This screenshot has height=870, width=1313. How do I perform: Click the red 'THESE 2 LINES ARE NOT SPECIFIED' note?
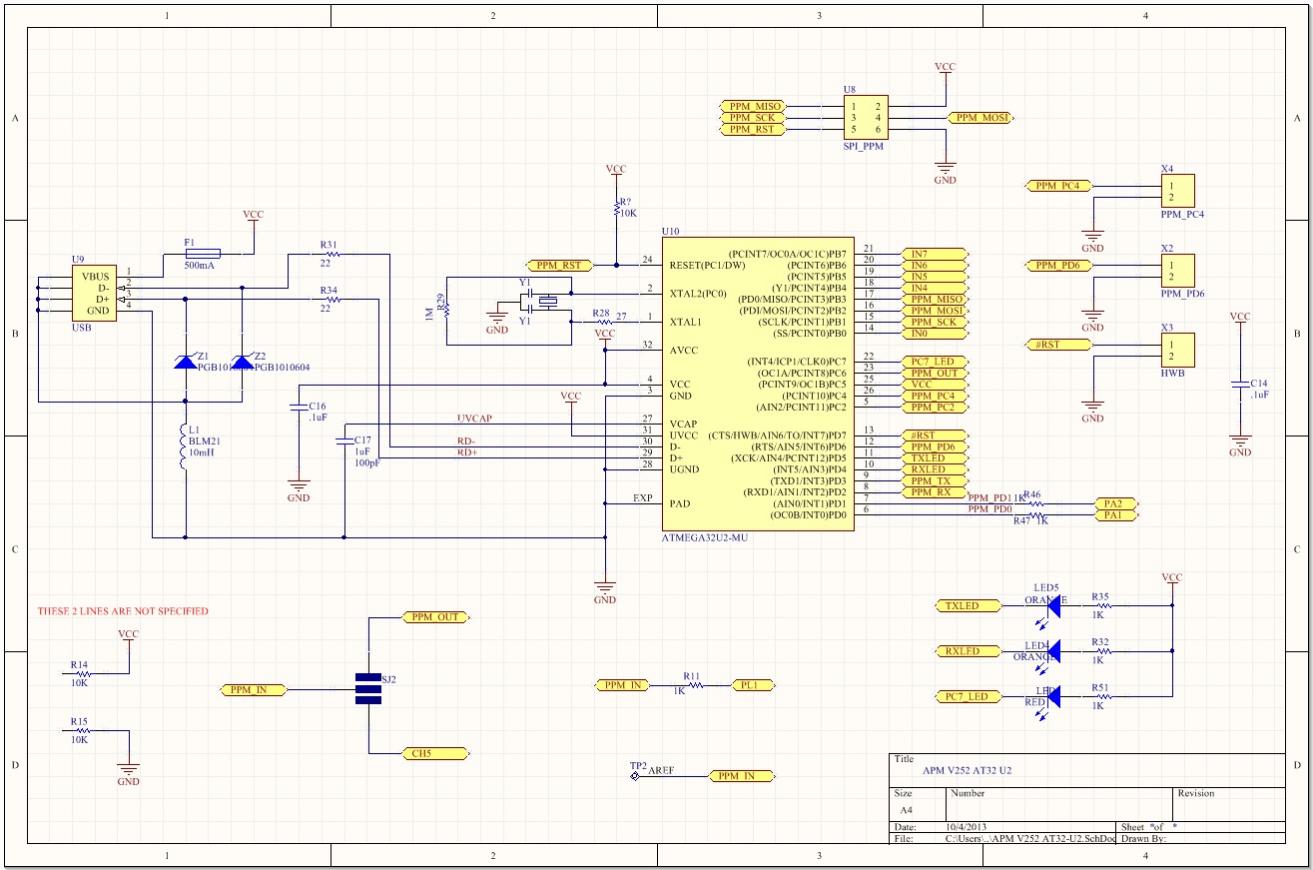123,611
